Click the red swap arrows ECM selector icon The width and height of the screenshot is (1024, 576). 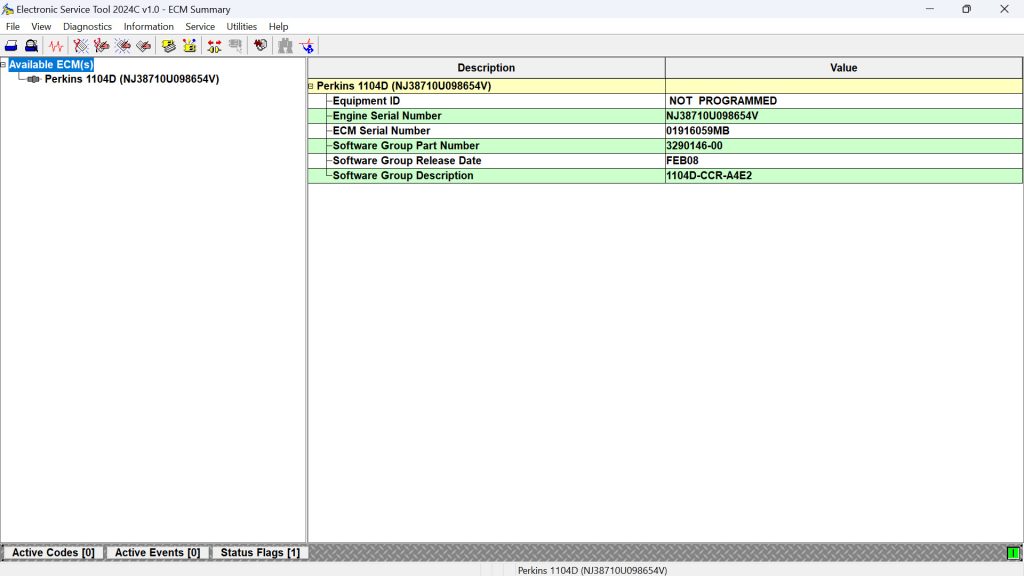point(214,45)
